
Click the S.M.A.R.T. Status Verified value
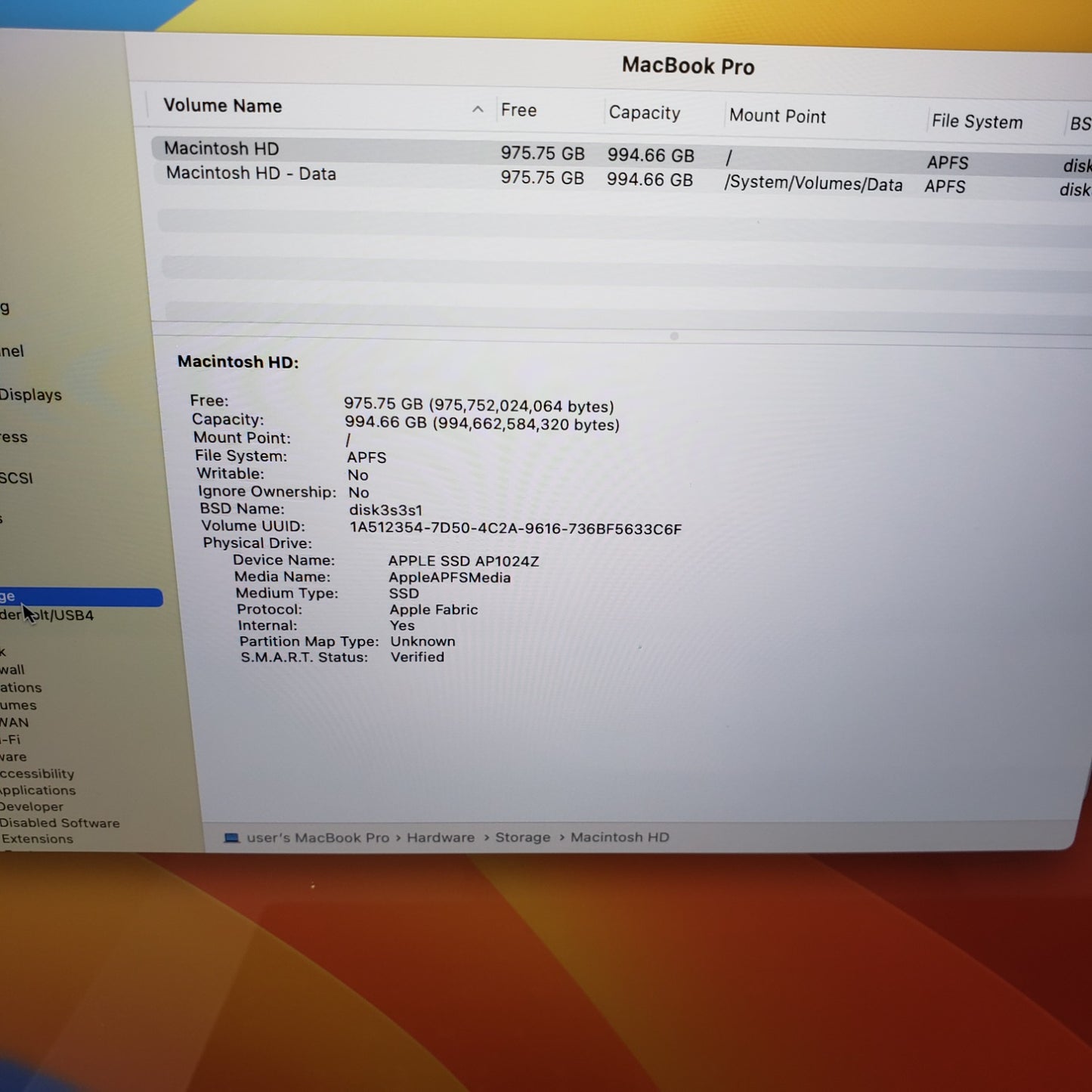point(417,657)
